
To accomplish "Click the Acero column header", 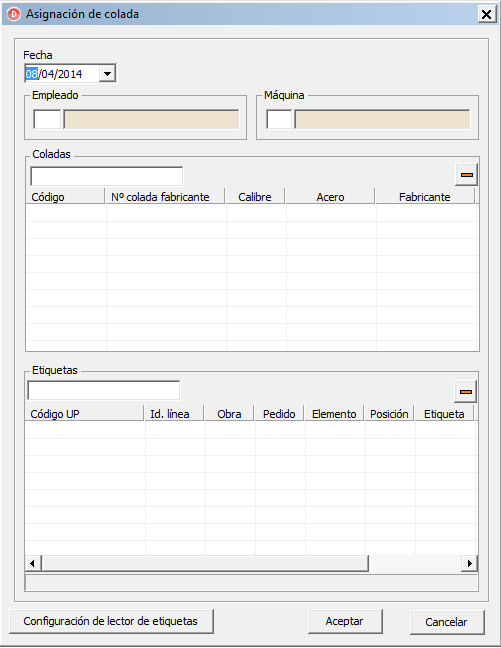I will [330, 197].
